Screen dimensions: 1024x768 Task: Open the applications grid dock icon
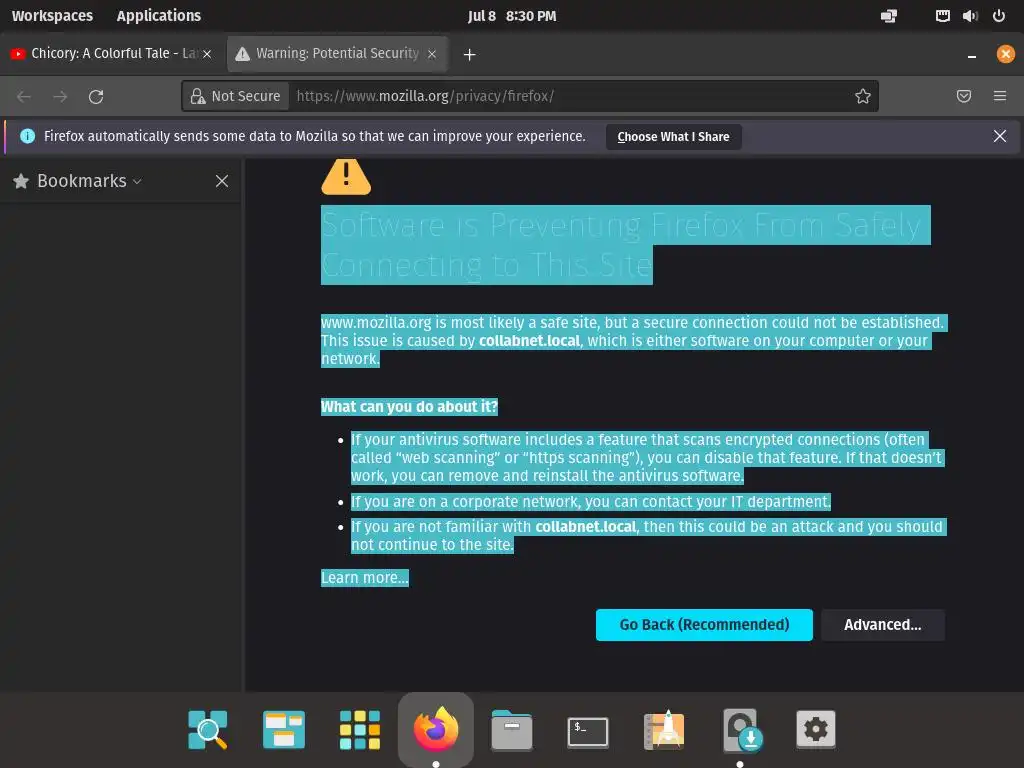[x=360, y=729]
